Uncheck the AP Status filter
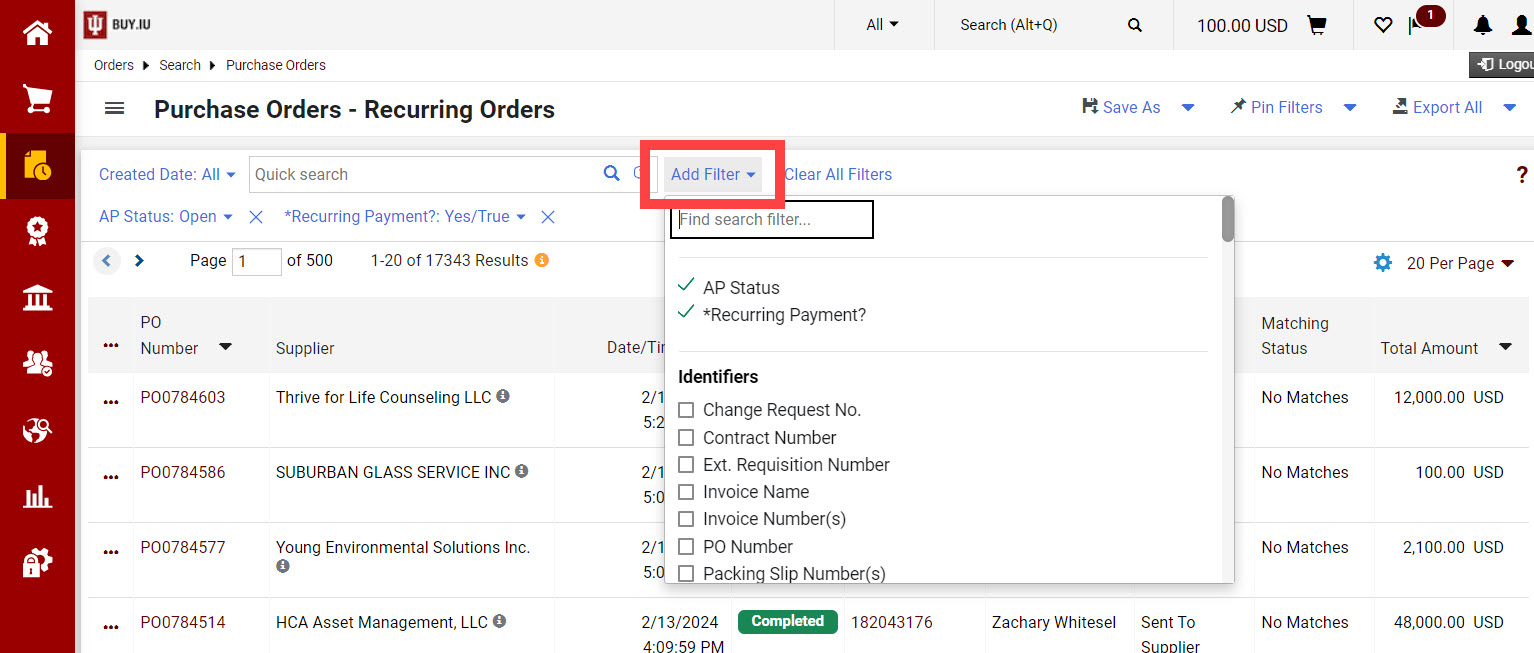The width and height of the screenshot is (1534, 653). pyautogui.click(x=686, y=286)
